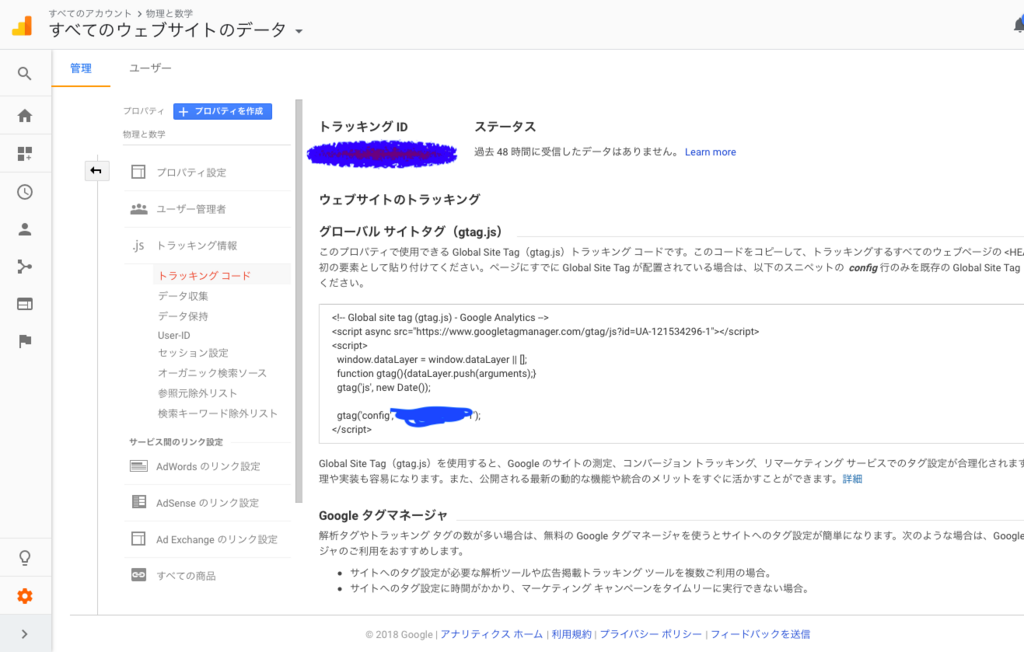Screen dimensions: 1024x652
Task: Open Admin gear icon
Action: coord(25,595)
